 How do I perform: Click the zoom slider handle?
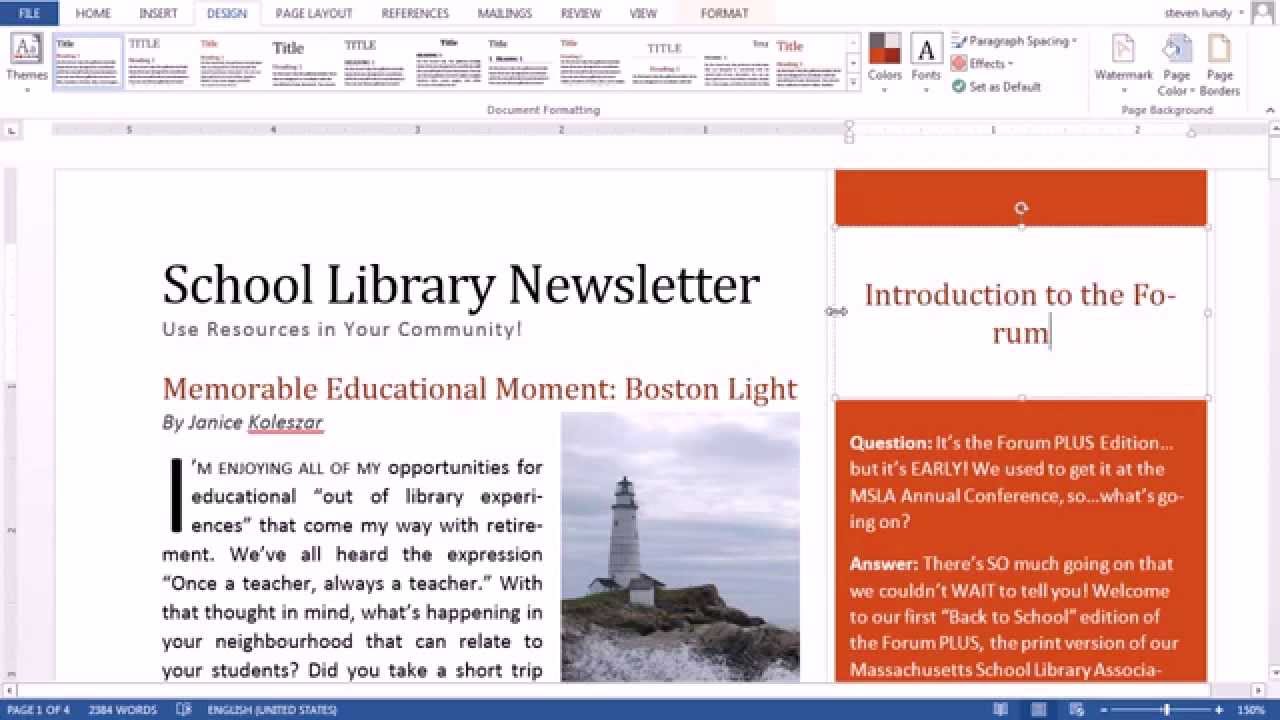(1166, 710)
